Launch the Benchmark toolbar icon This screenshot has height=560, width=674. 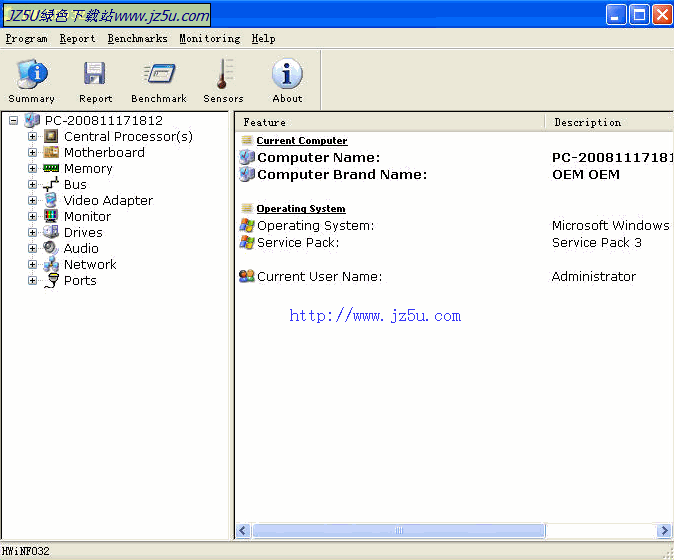tap(159, 73)
